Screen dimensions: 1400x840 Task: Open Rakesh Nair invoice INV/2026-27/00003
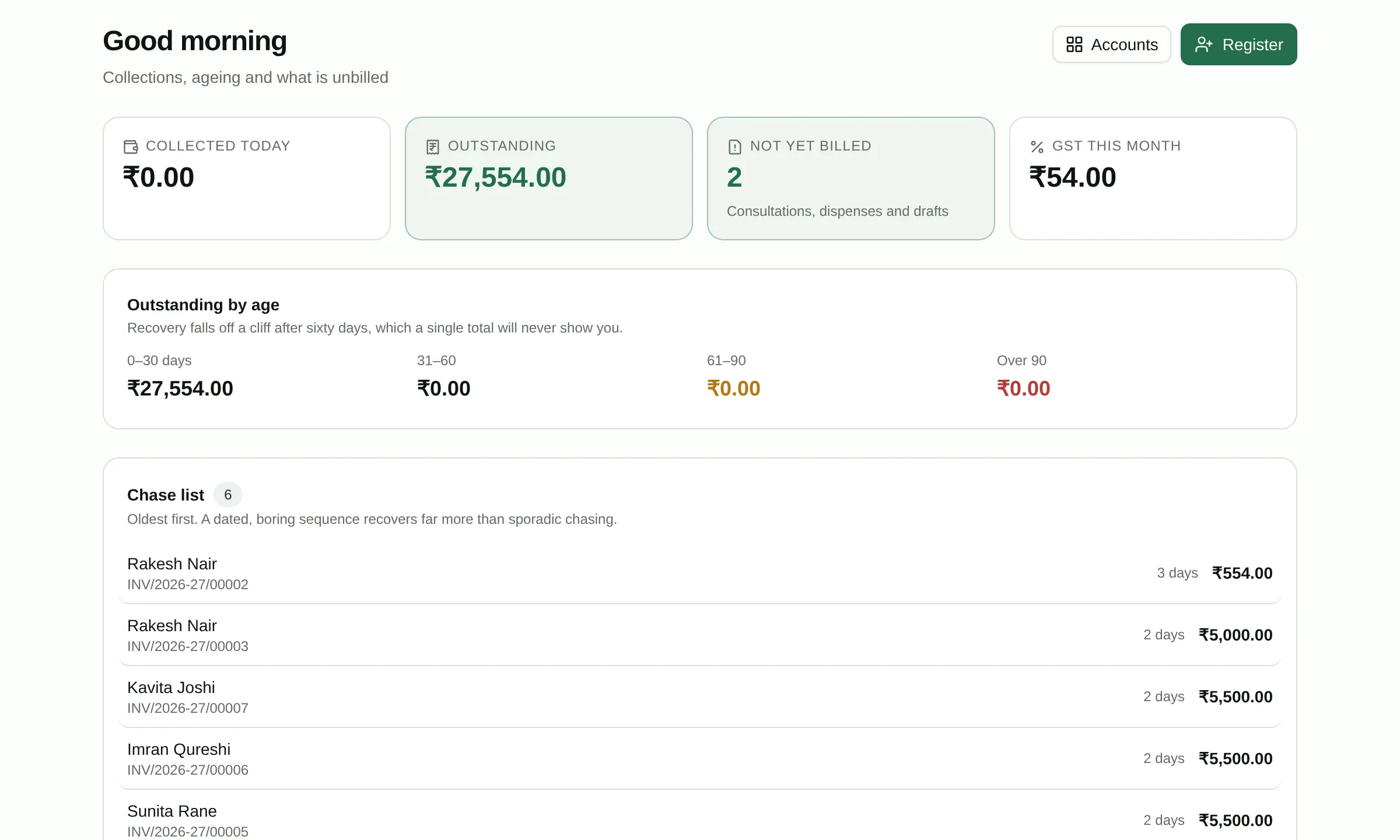point(699,635)
